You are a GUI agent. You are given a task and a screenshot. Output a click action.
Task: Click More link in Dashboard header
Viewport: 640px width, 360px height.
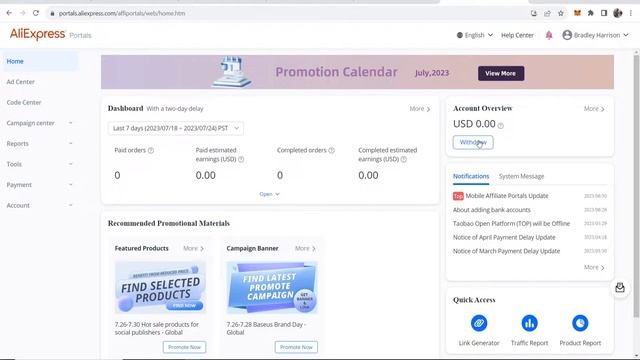click(420, 109)
